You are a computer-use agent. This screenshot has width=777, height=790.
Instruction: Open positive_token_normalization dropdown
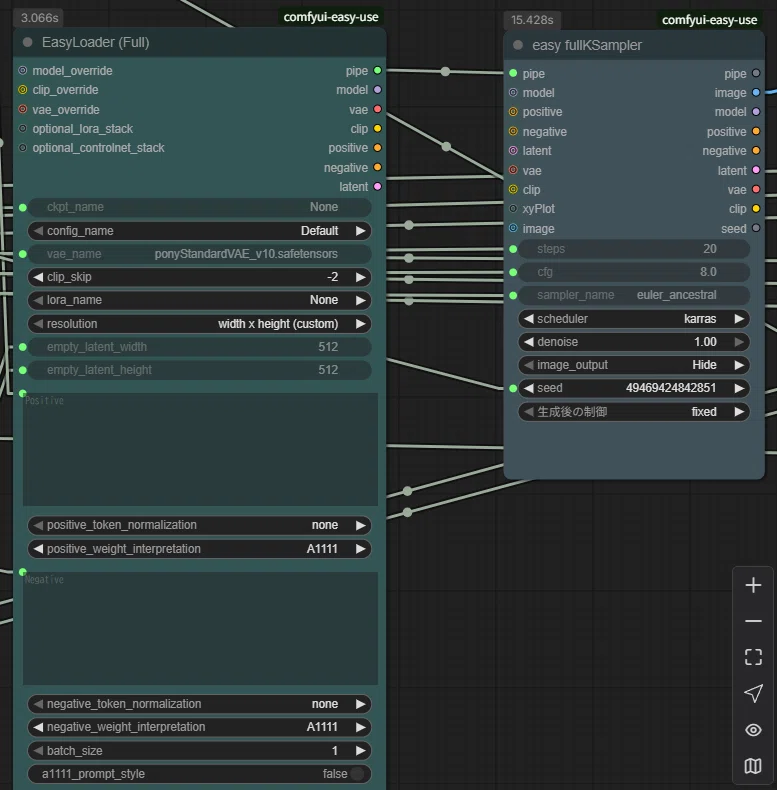(200, 525)
